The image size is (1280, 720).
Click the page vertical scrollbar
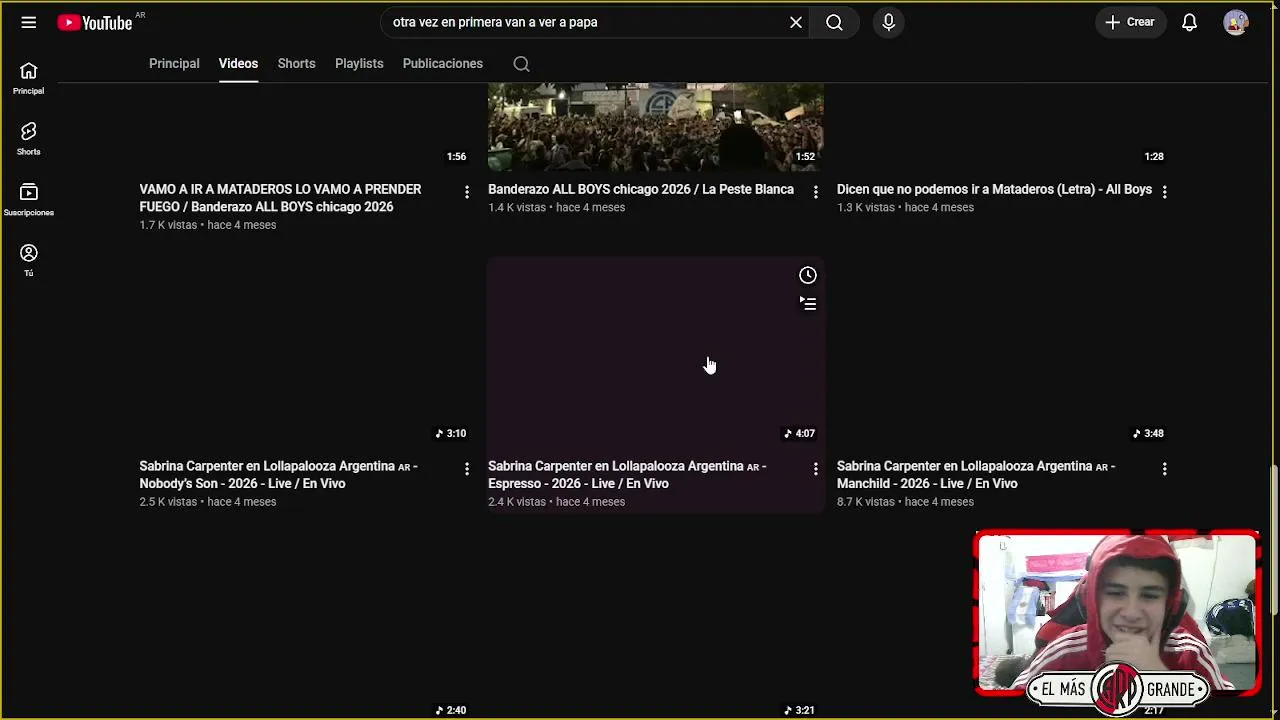(1274, 540)
